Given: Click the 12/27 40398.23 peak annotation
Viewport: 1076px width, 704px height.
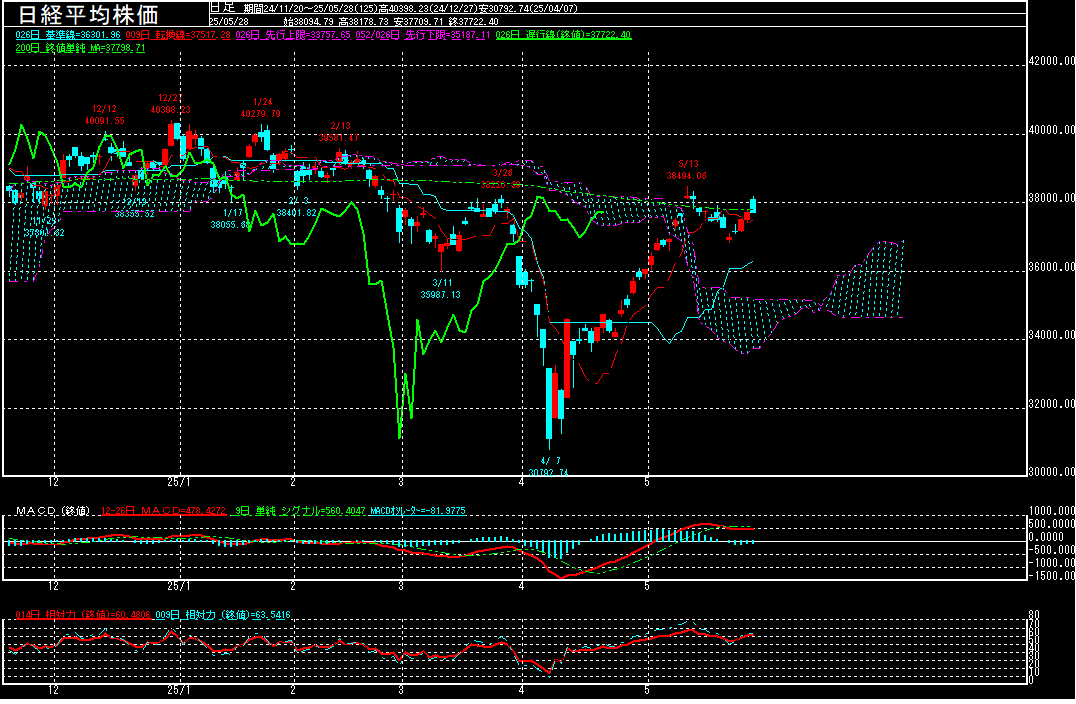Looking at the screenshot, I should click(x=170, y=104).
